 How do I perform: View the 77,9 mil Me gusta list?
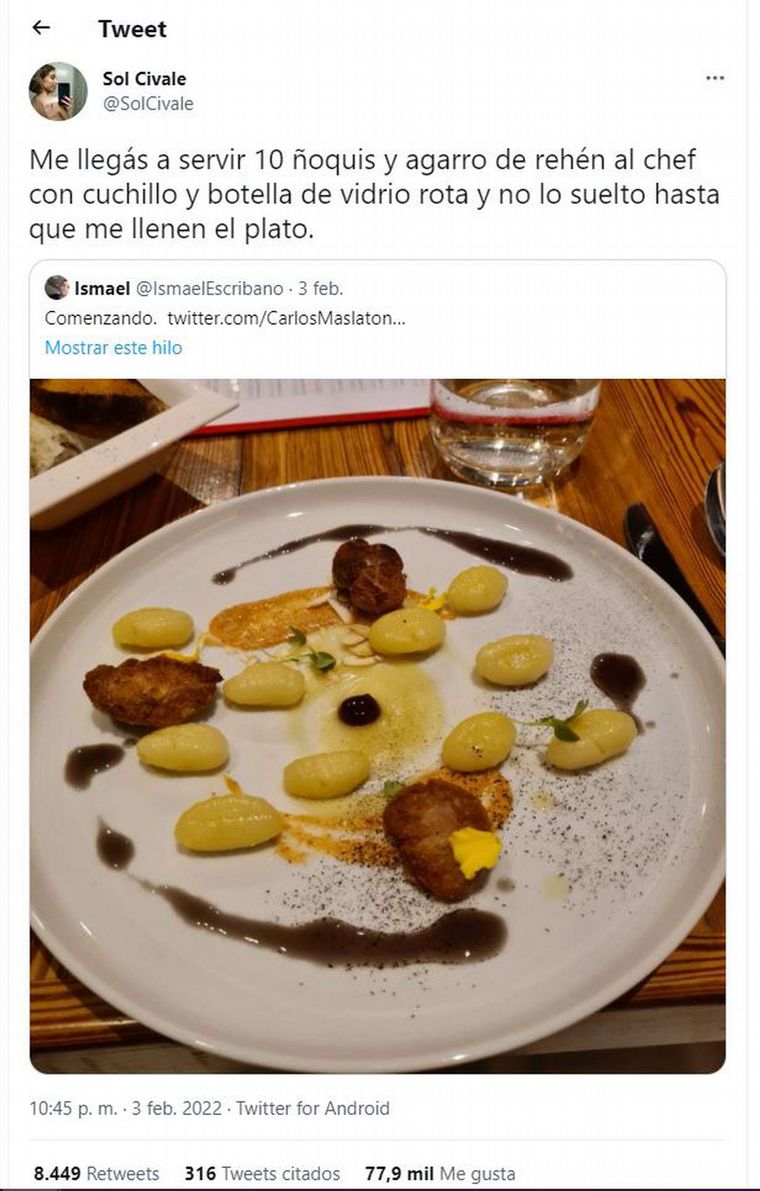[x=439, y=1173]
